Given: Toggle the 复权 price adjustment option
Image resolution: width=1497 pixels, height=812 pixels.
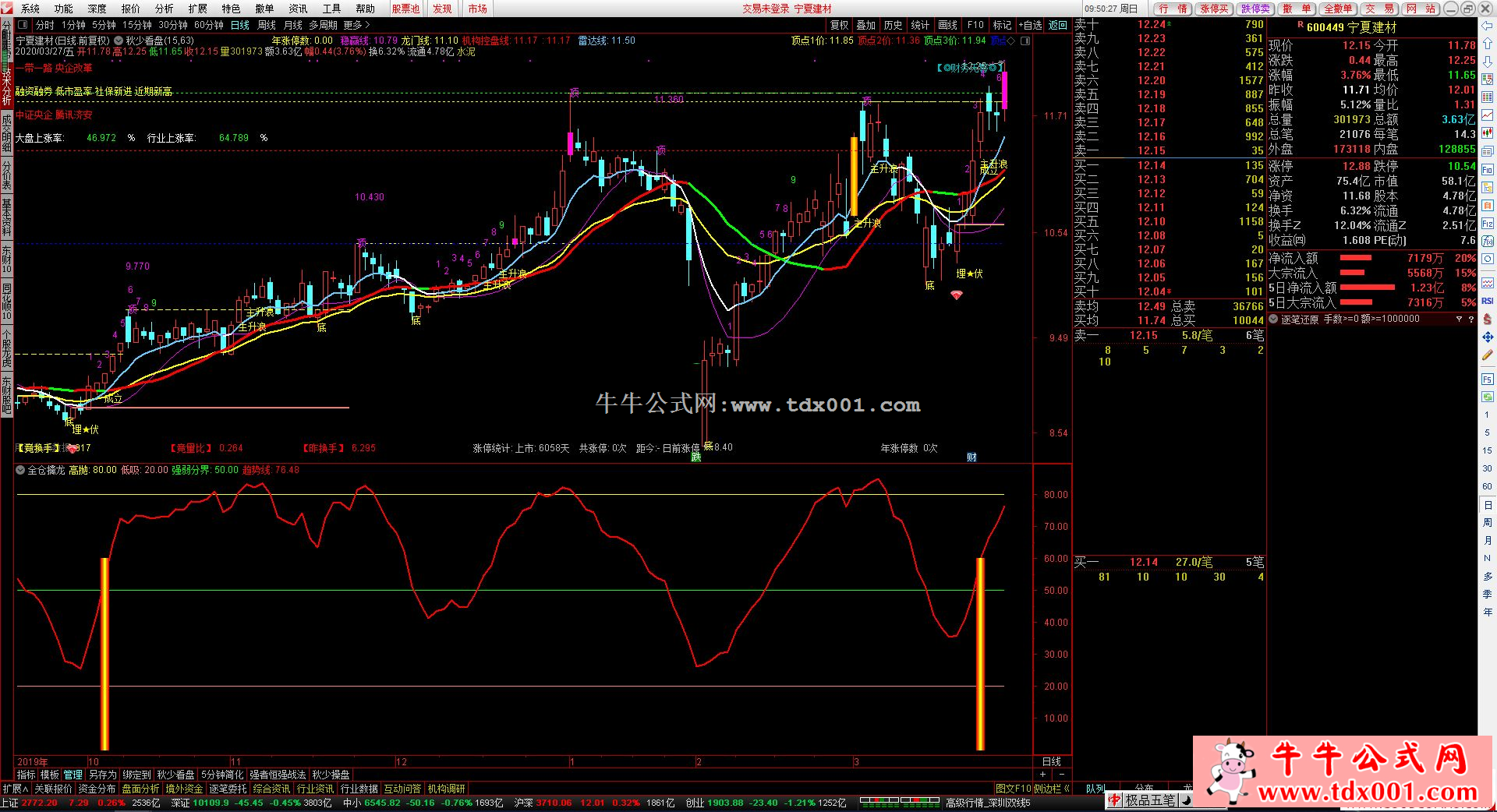Looking at the screenshot, I should pos(839,25).
